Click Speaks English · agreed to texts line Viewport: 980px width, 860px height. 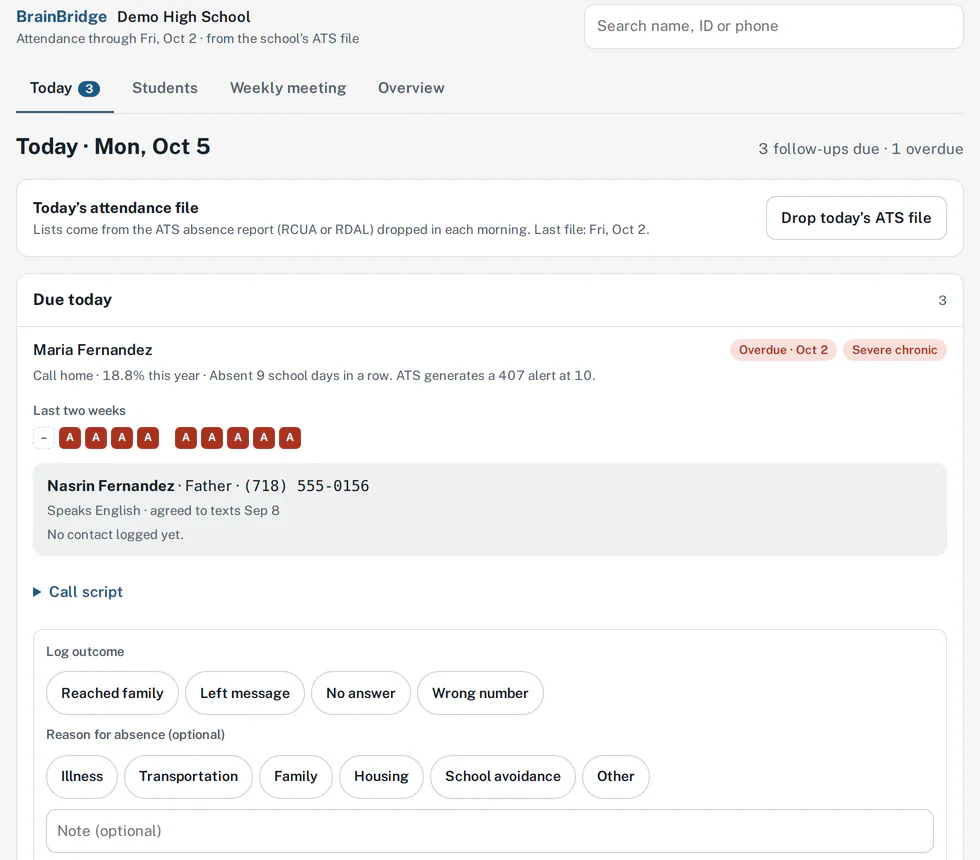coord(163,511)
